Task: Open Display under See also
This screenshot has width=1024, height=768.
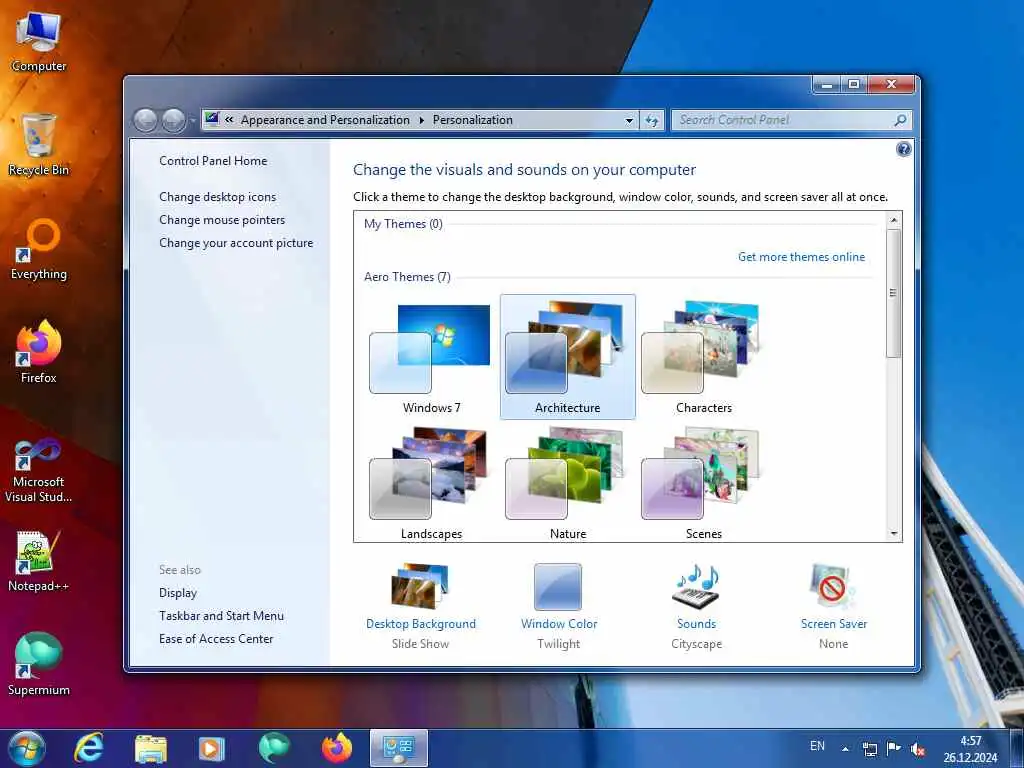Action: 178,592
